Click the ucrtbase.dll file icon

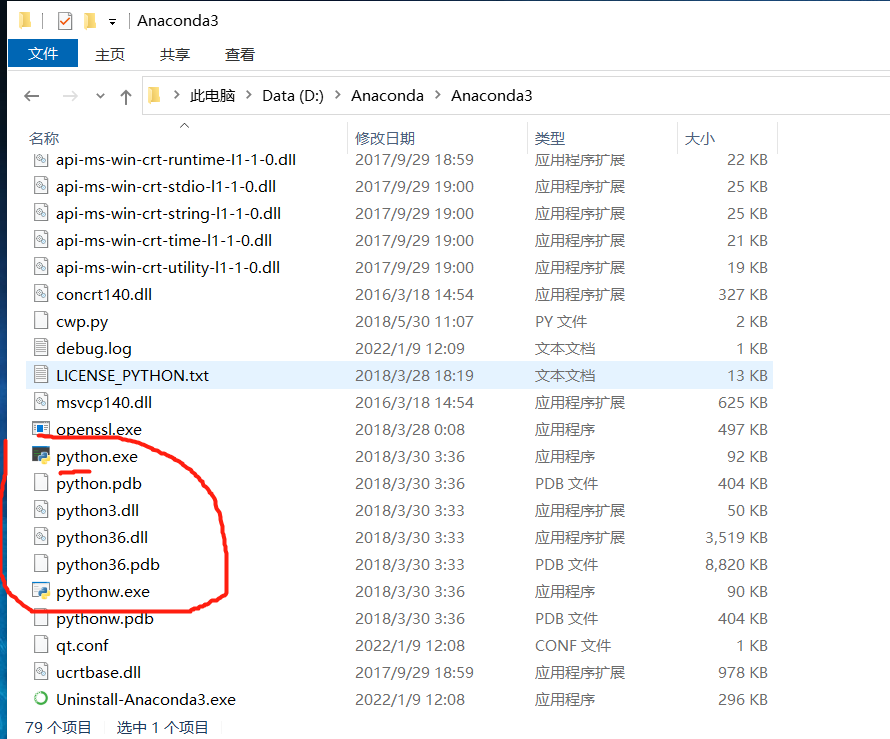pos(41,671)
